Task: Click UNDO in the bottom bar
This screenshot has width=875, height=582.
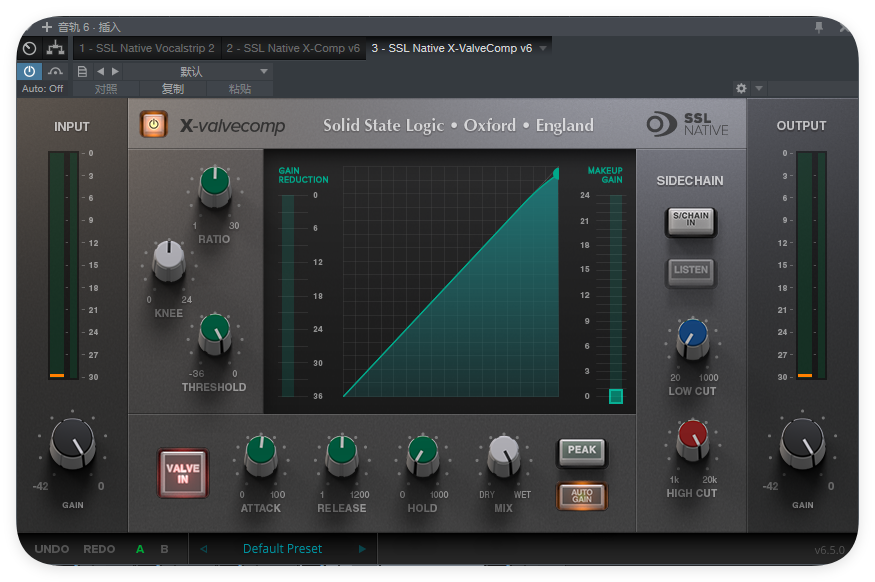Action: [52, 549]
